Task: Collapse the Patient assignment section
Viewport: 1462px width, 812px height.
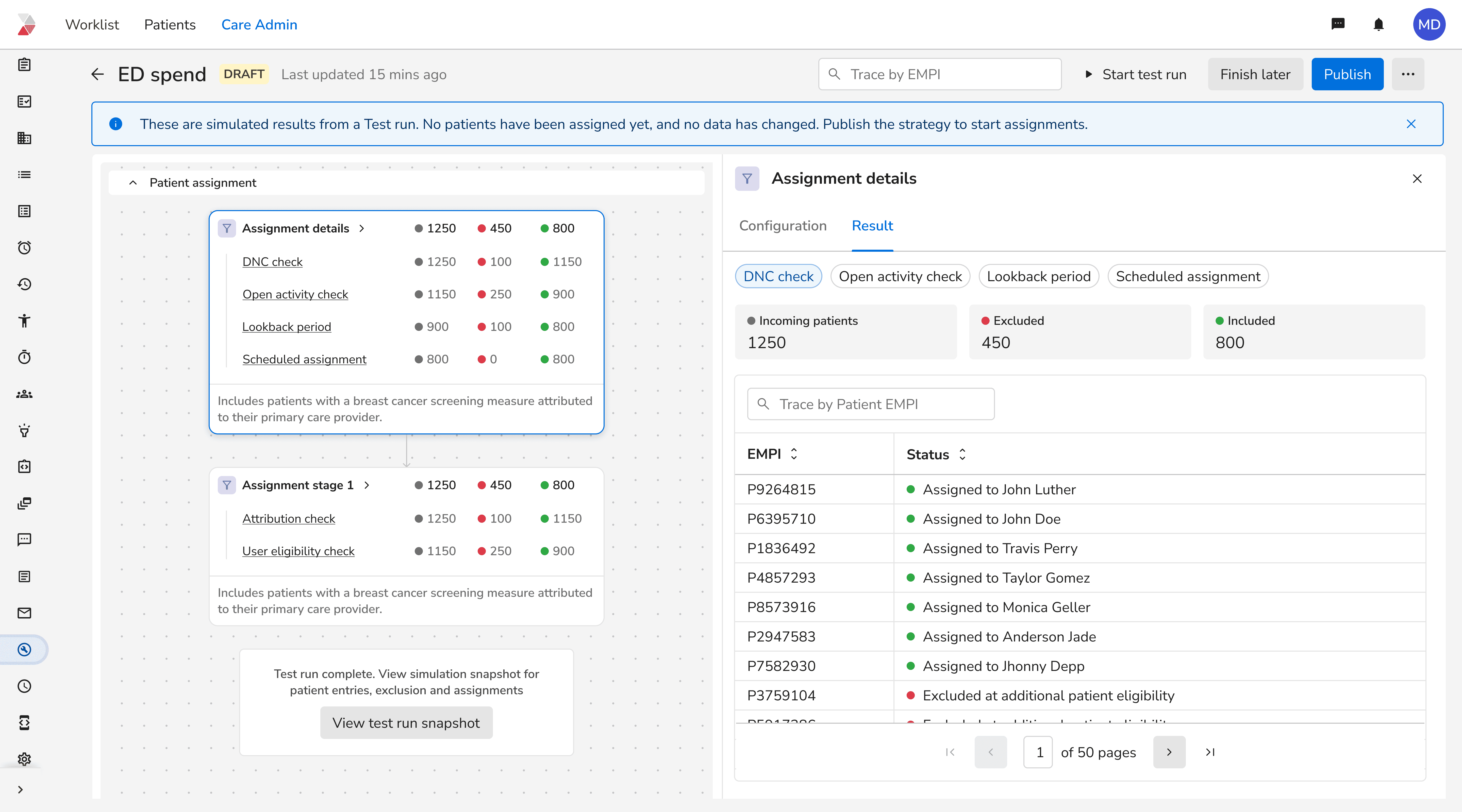Action: pos(133,183)
